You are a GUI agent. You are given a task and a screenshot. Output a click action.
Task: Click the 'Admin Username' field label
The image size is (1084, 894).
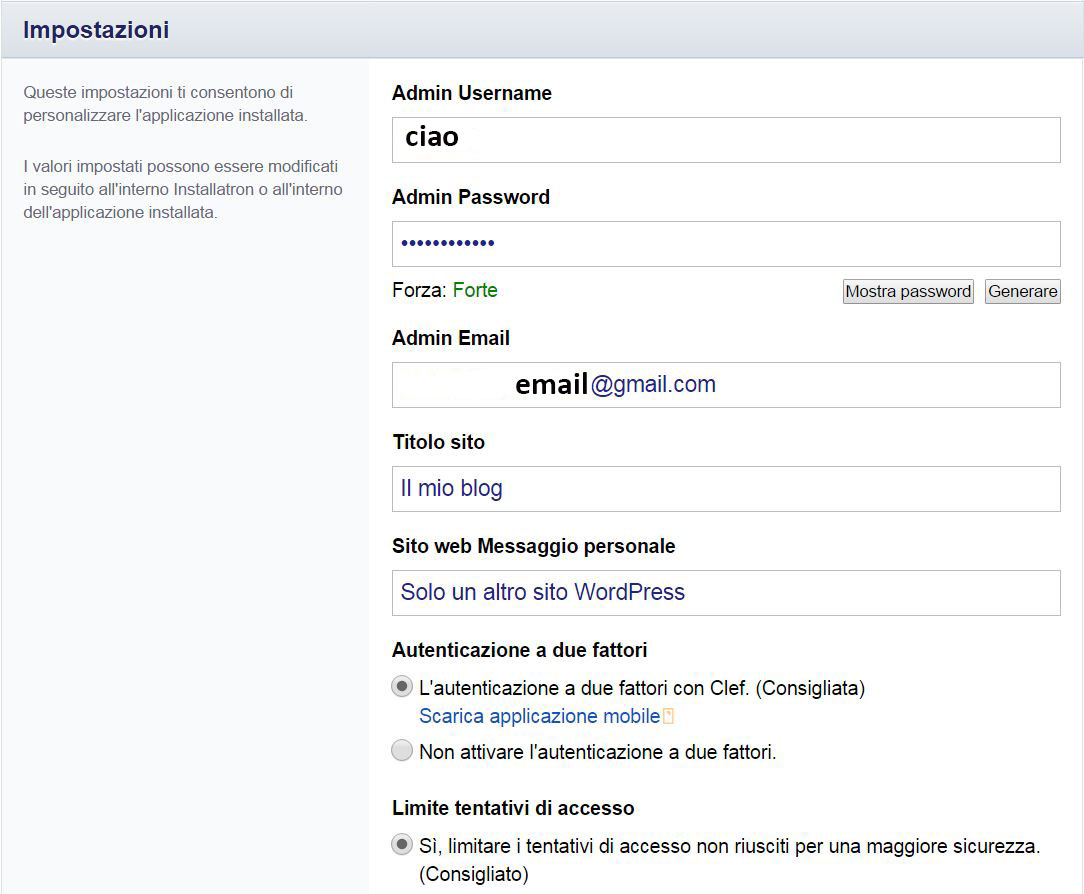(x=472, y=93)
